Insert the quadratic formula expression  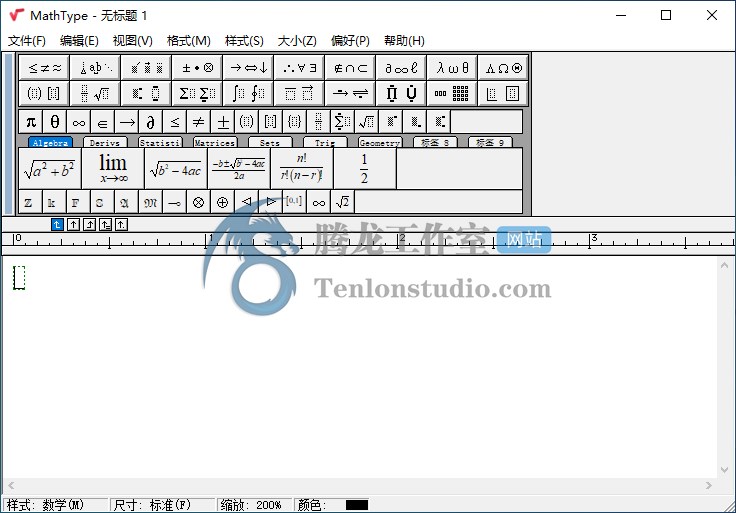pos(239,168)
